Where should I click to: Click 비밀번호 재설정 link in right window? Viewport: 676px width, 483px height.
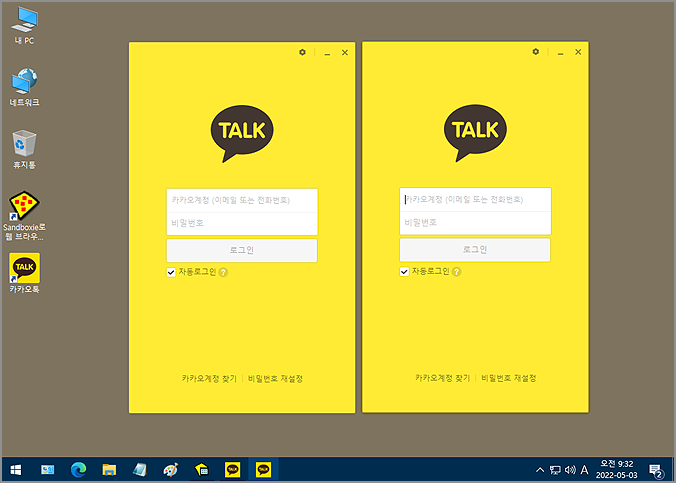pos(509,378)
